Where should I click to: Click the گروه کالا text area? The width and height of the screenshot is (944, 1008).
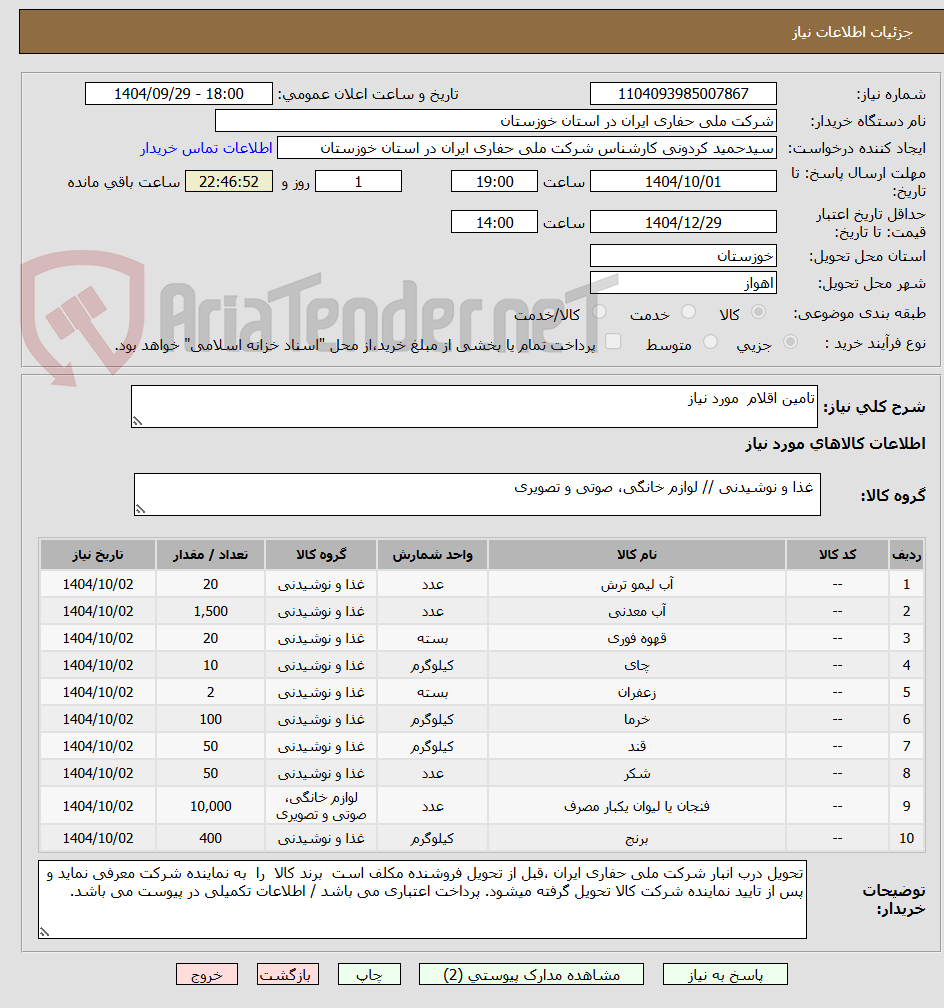[477, 494]
